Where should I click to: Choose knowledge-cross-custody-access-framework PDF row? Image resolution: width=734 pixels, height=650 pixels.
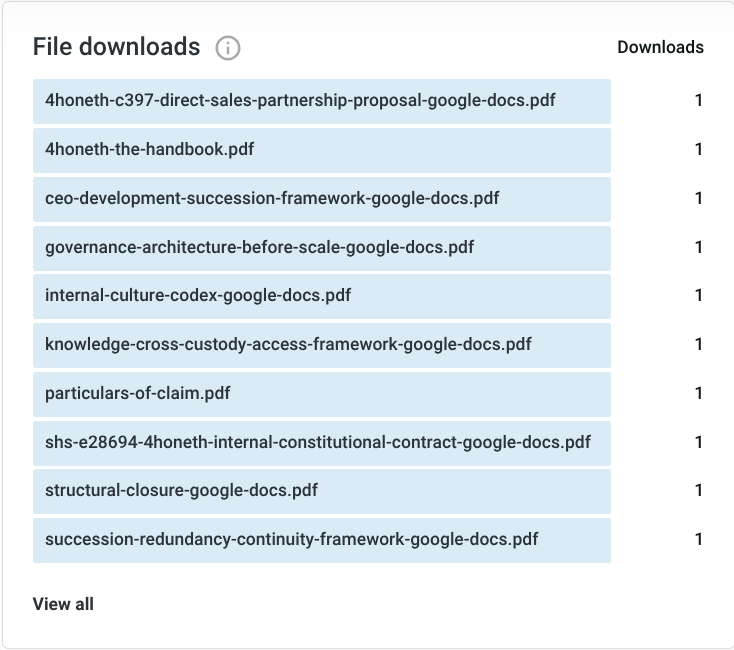pyautogui.click(x=288, y=345)
